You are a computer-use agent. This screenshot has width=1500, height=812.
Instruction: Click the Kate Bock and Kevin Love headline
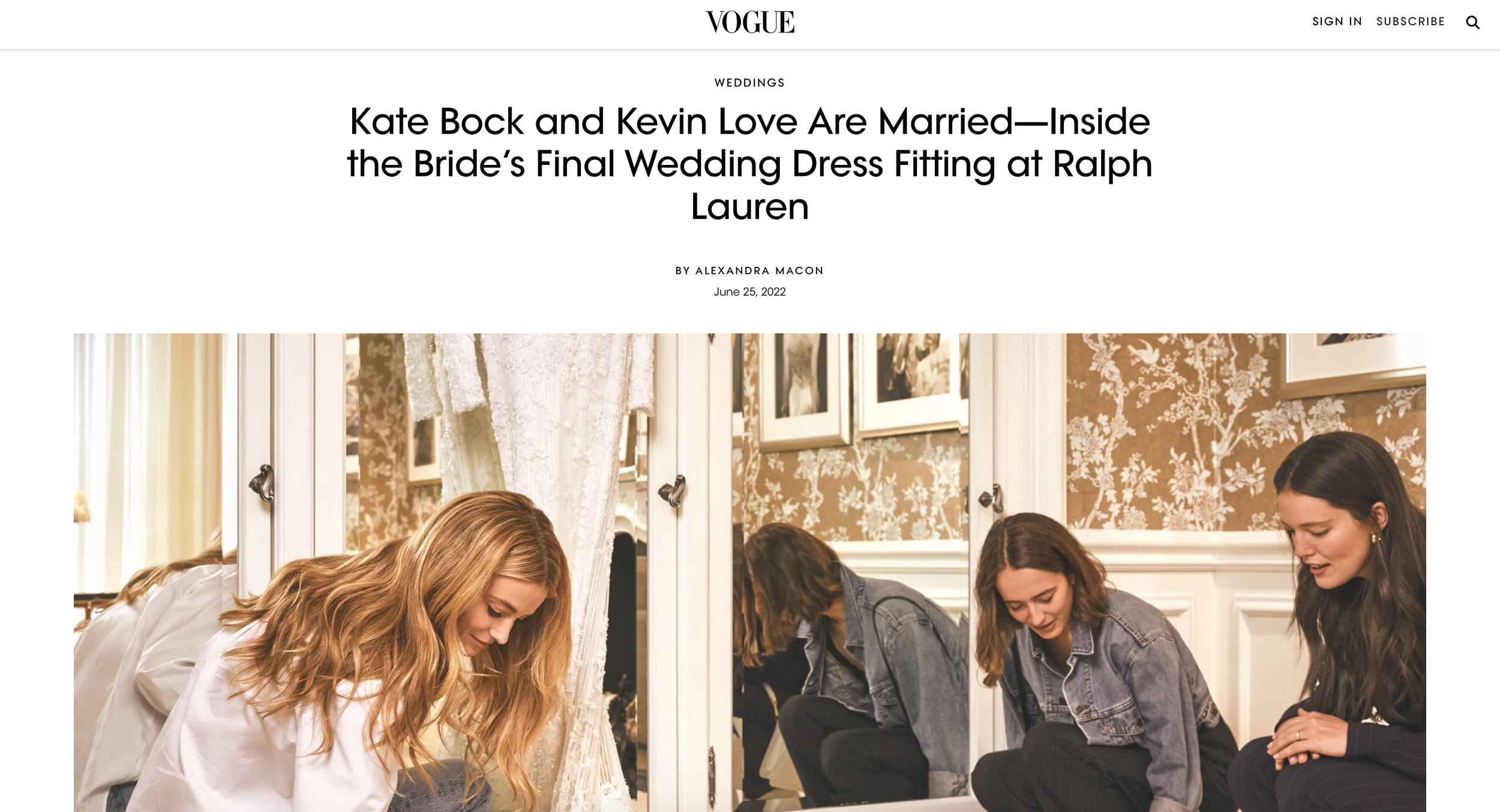click(749, 164)
